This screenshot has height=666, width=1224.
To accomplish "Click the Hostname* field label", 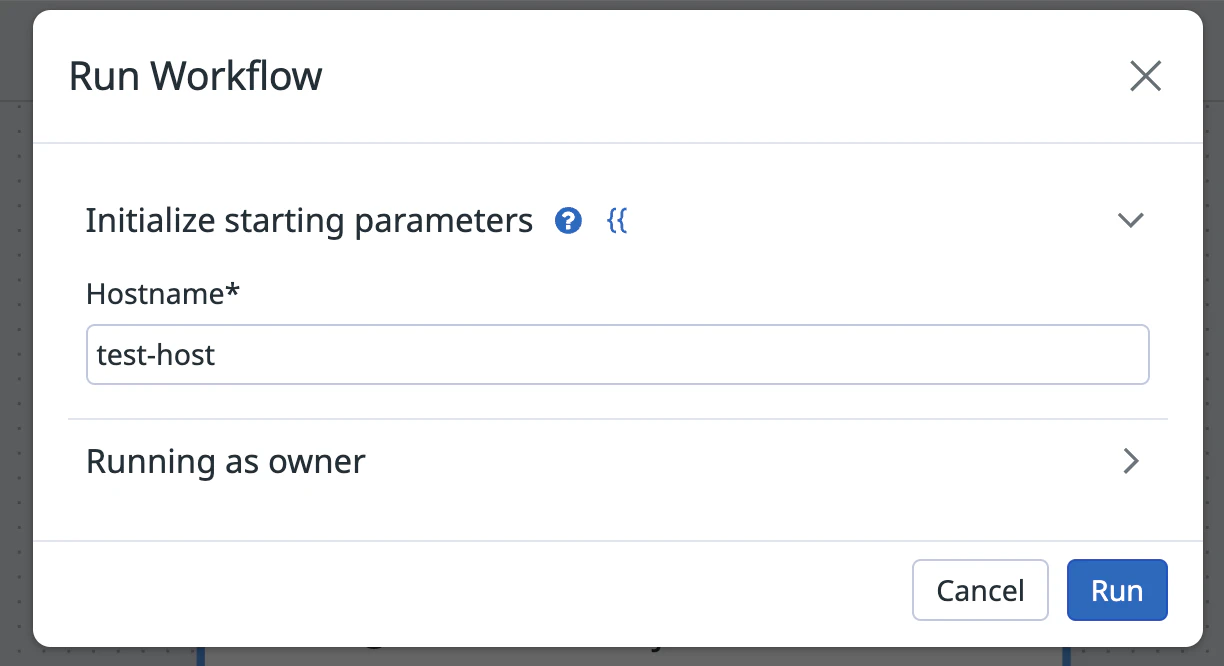I will 162,293.
